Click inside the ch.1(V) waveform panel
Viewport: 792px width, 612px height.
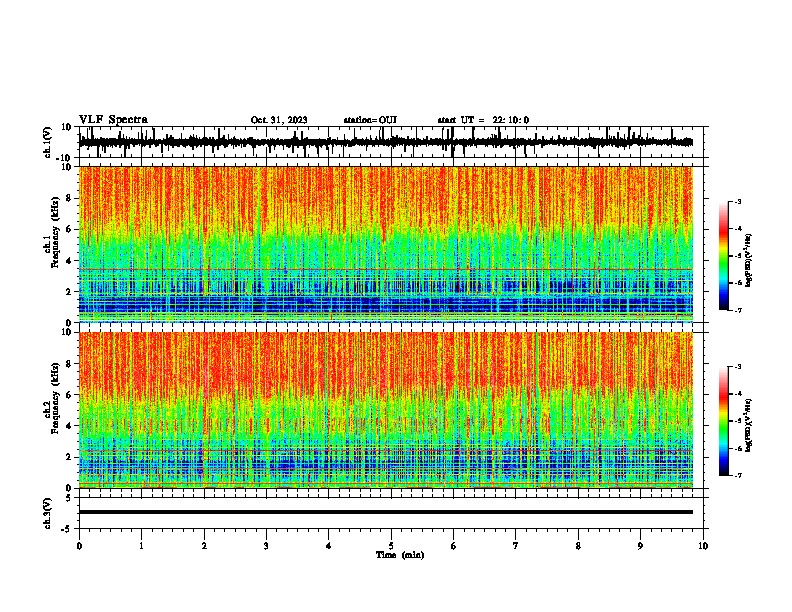[391, 142]
